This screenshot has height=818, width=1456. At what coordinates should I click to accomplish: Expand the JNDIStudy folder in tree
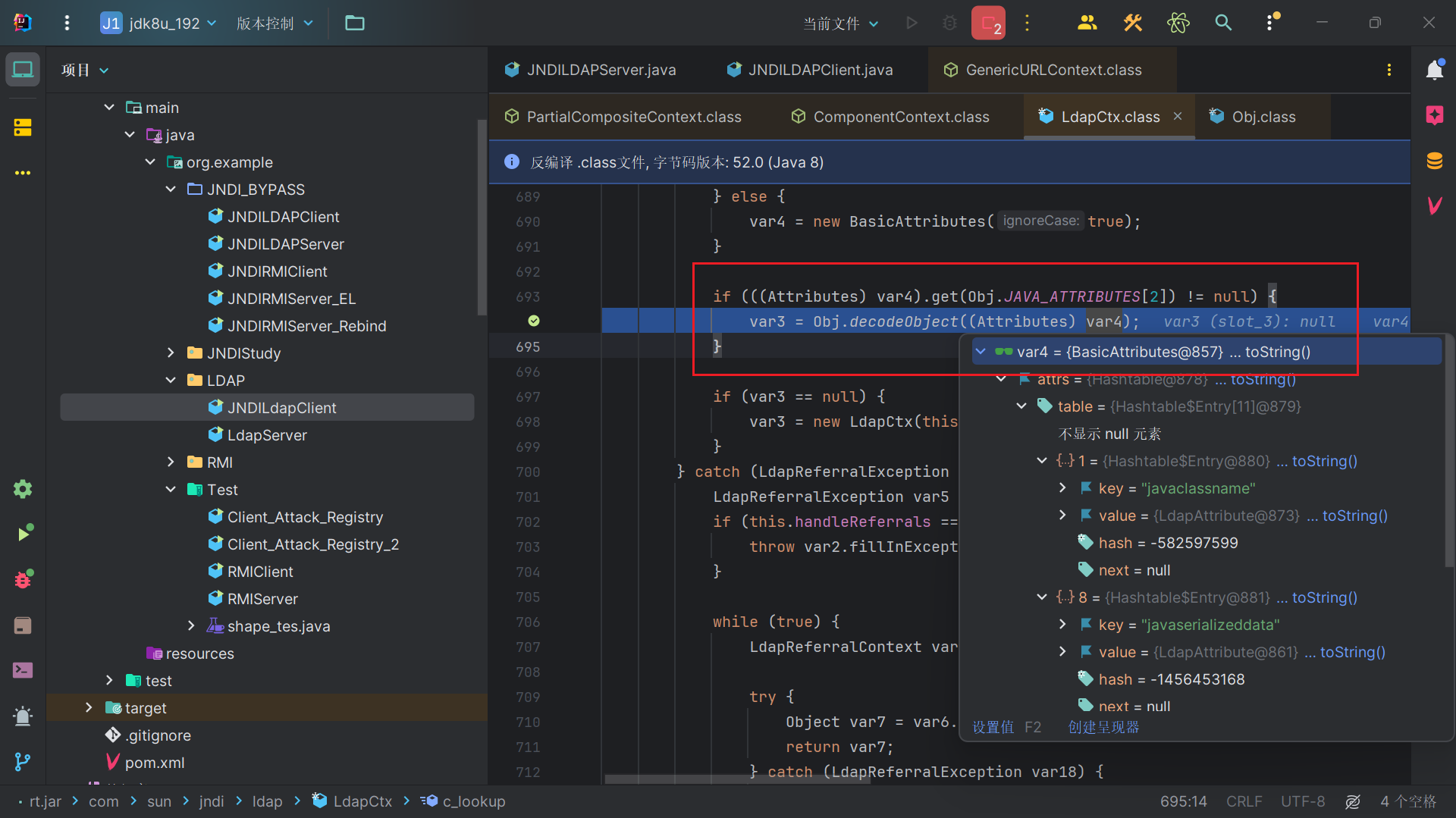[171, 353]
